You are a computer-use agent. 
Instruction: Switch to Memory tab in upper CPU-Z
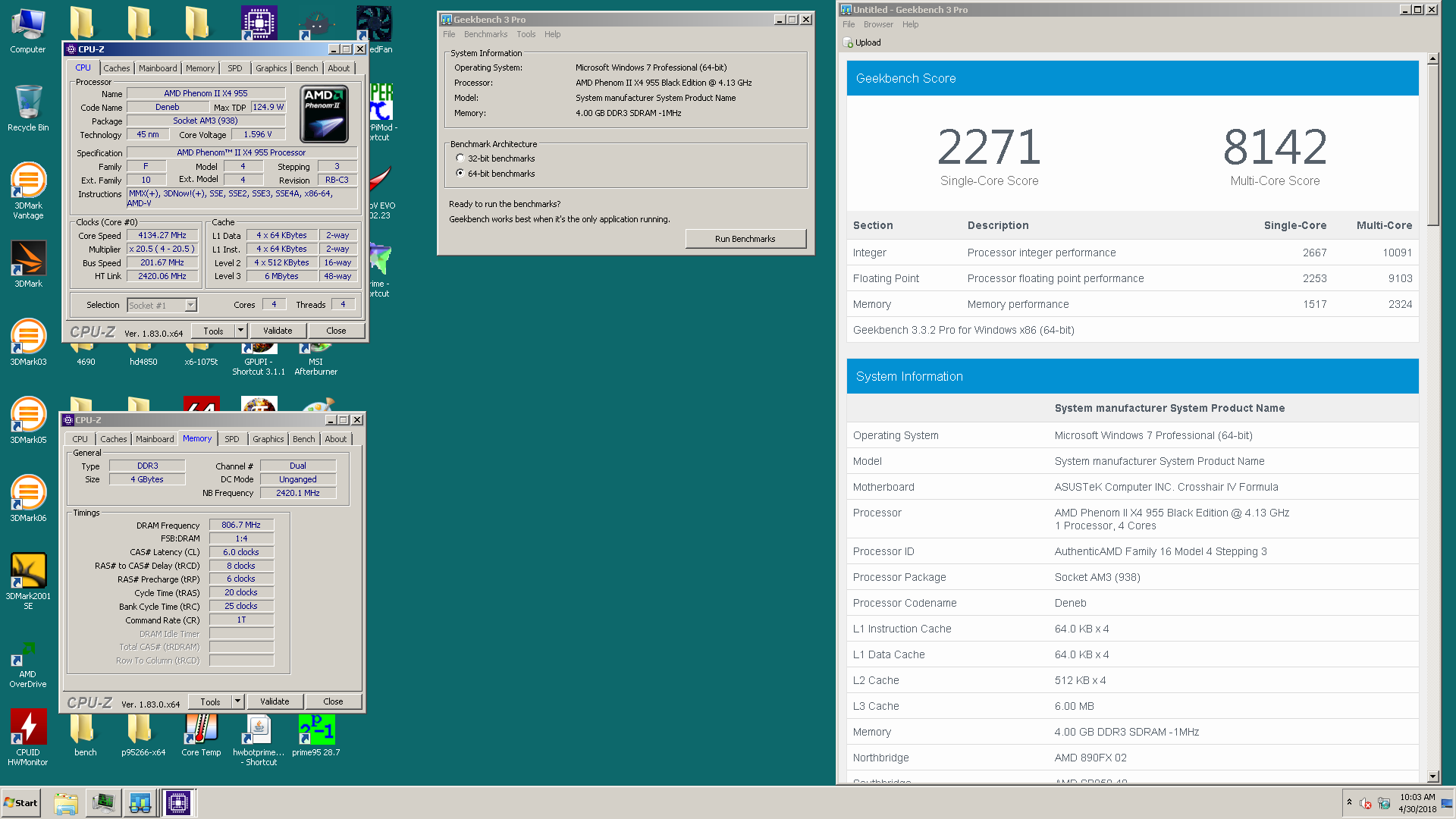pos(200,68)
